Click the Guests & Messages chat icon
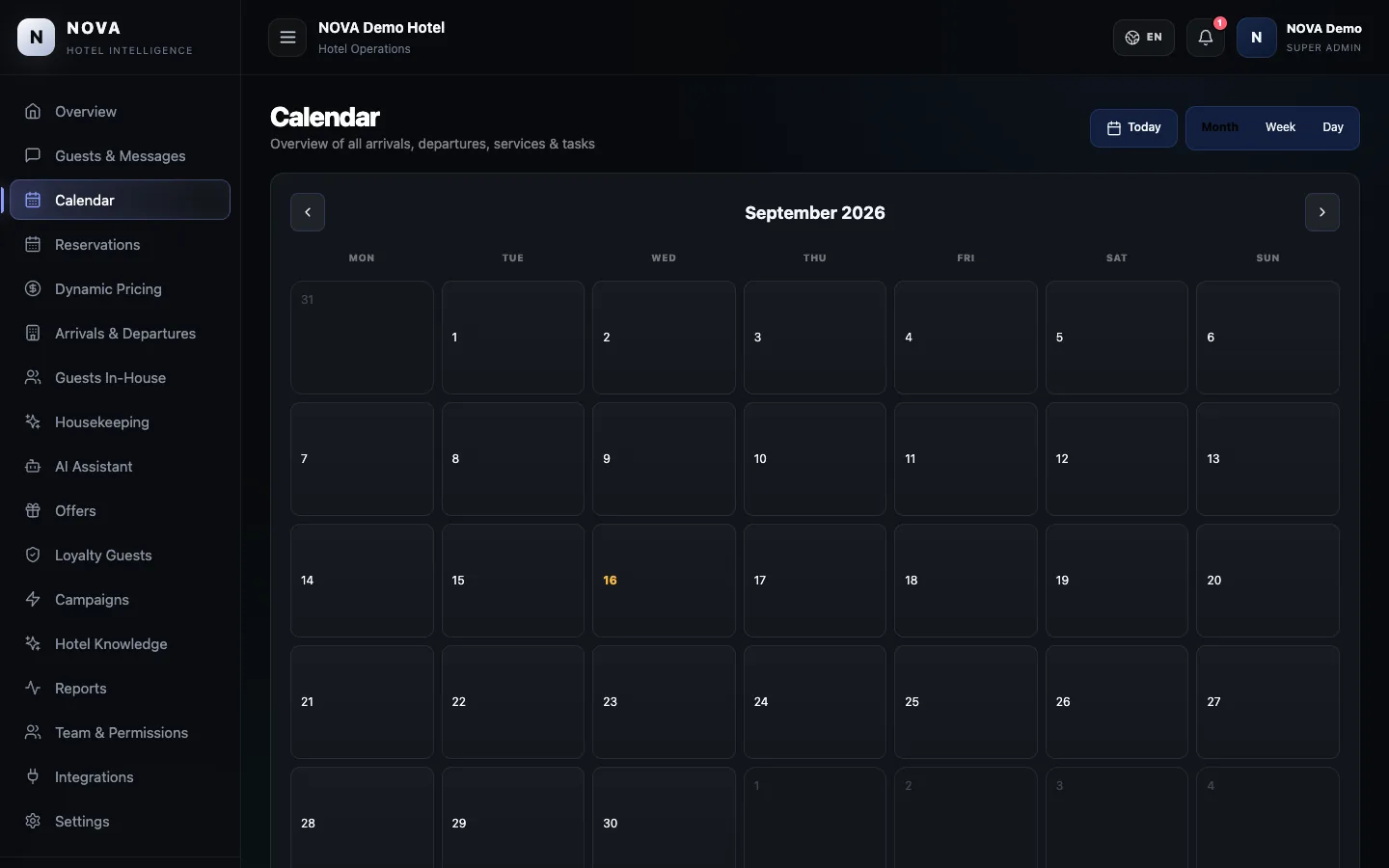The width and height of the screenshot is (1389, 868). point(33,155)
